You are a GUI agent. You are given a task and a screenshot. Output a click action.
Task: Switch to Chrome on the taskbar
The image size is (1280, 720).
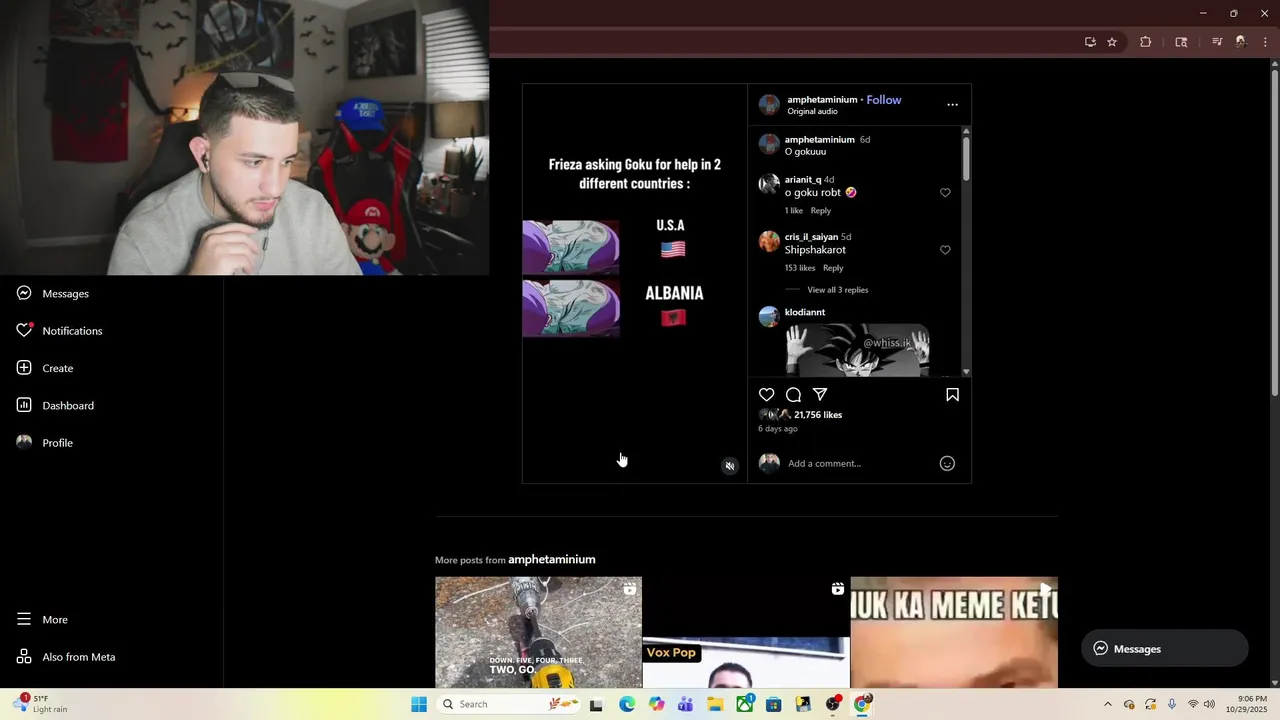[x=862, y=705]
